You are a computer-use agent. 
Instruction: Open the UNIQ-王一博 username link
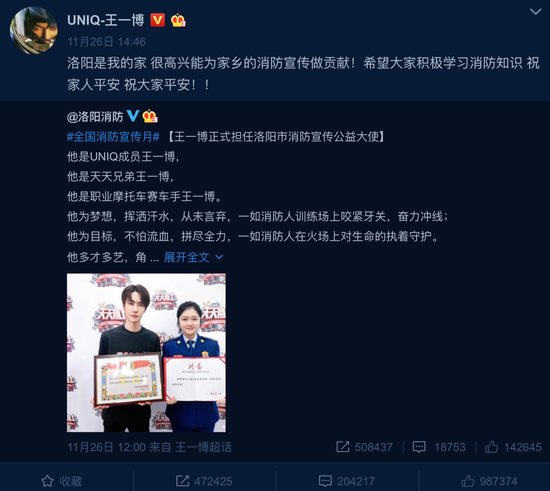pos(106,20)
